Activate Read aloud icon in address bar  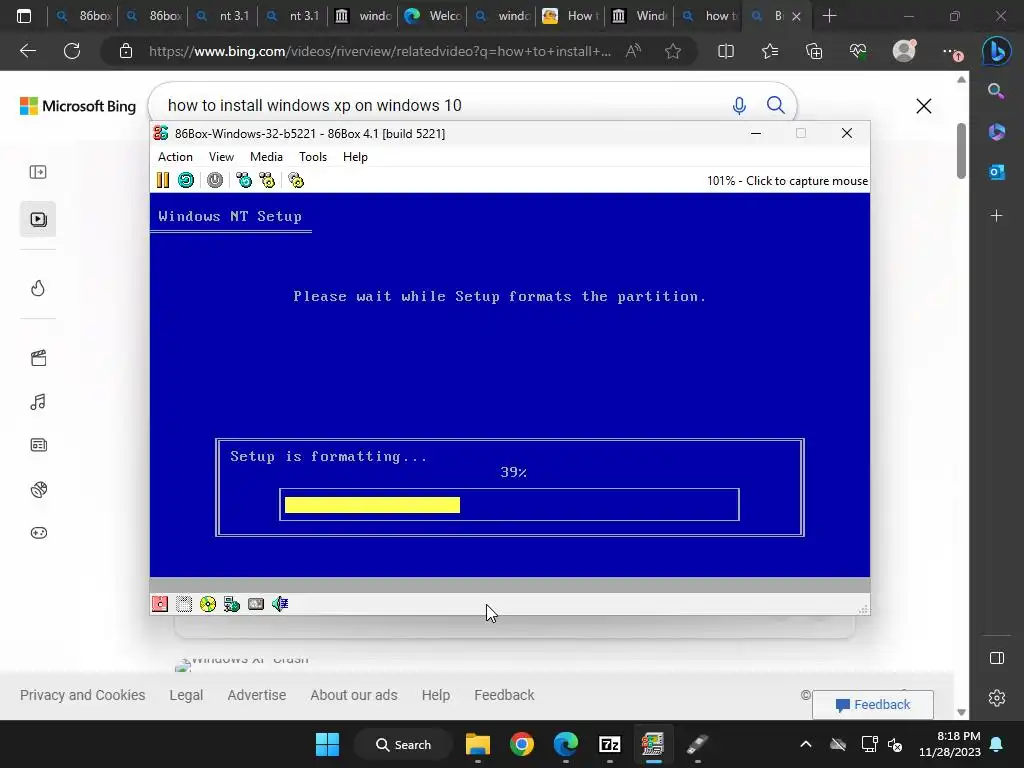(633, 51)
